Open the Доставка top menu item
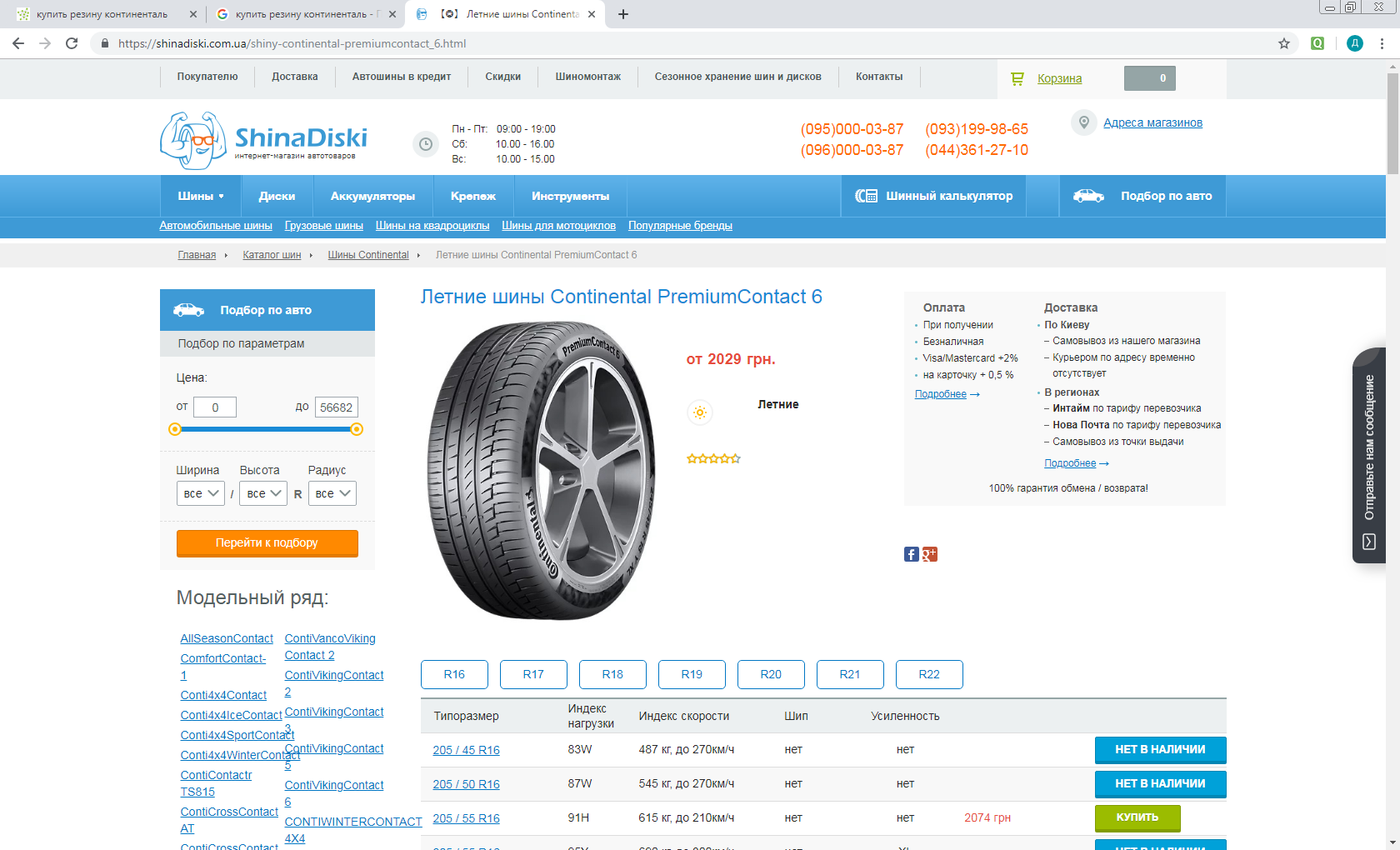The image size is (1400, 850). pyautogui.click(x=295, y=77)
